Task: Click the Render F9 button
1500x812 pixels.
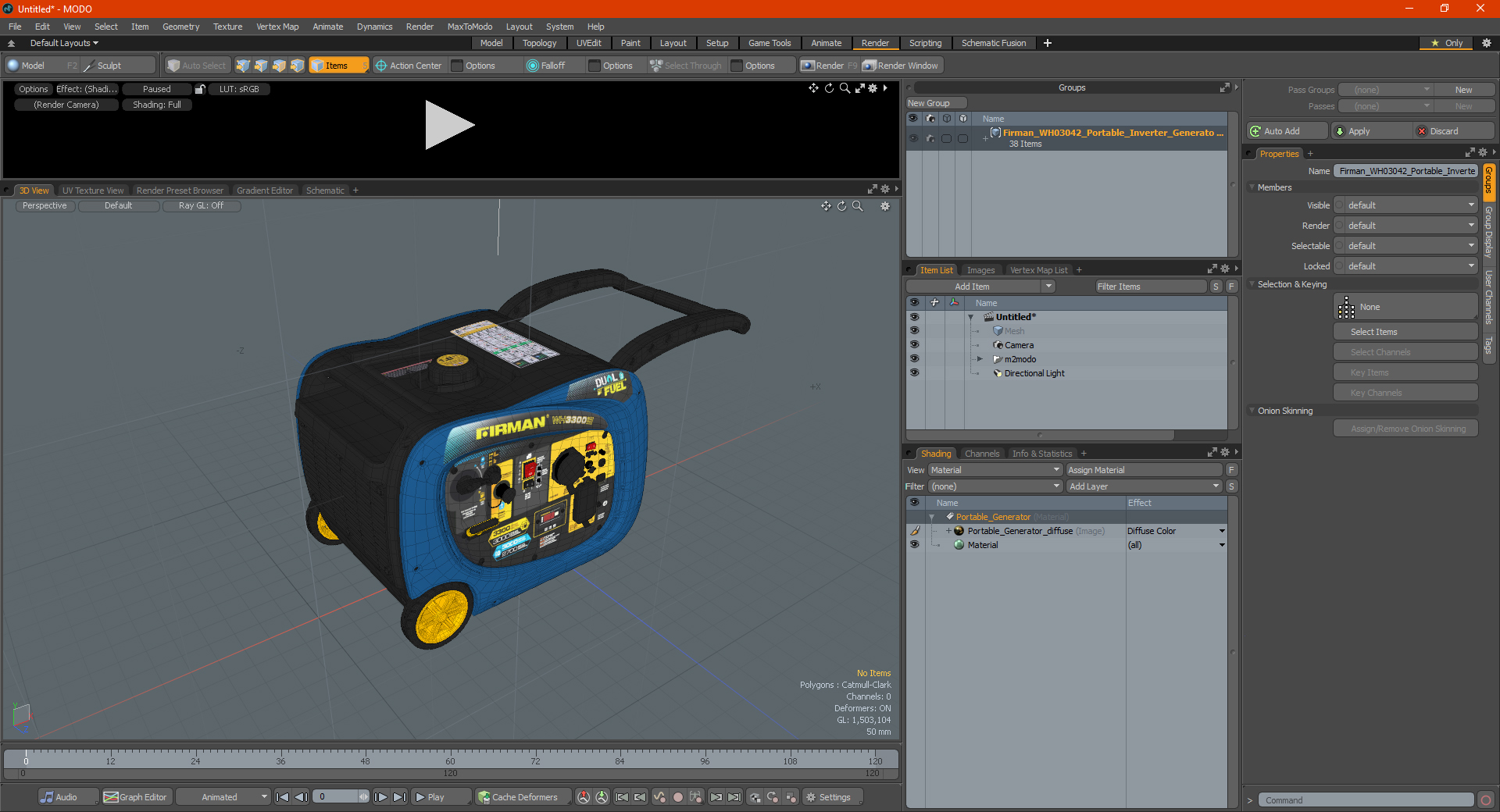Action: [x=828, y=66]
